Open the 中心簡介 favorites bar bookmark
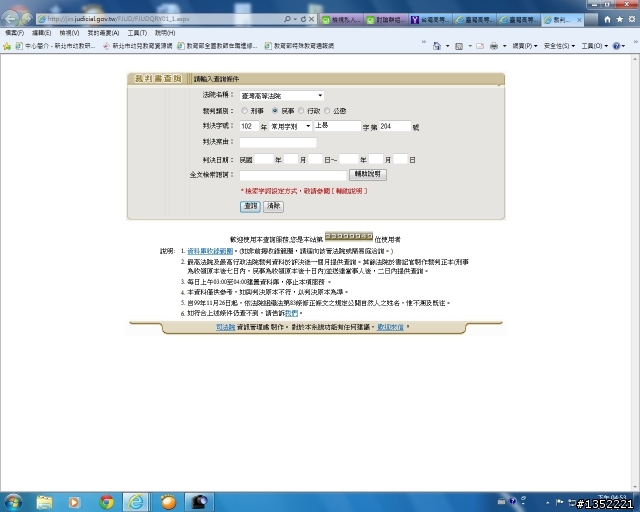 pyautogui.click(x=55, y=46)
